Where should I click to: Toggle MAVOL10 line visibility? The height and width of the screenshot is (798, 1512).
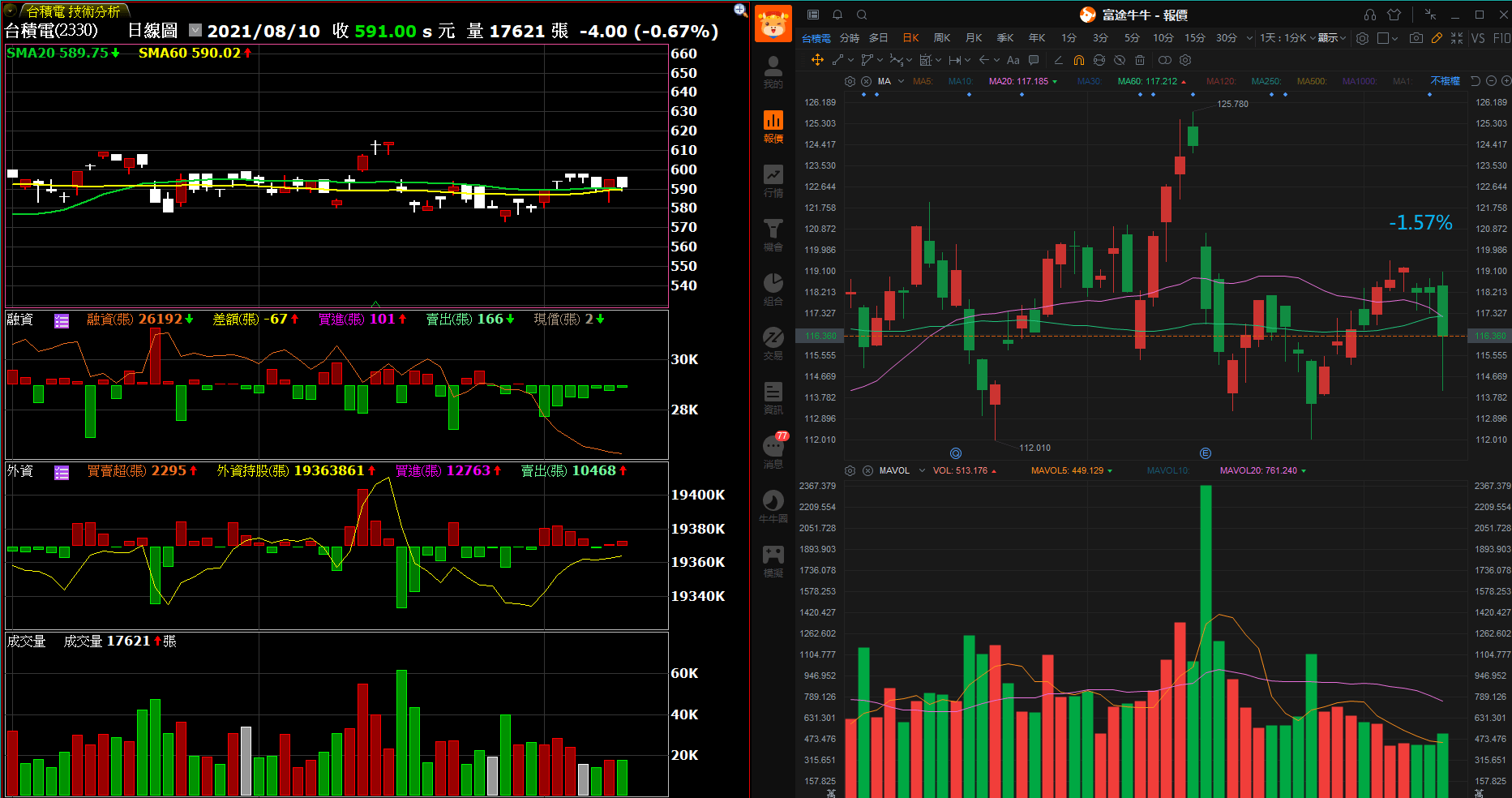coord(1168,470)
